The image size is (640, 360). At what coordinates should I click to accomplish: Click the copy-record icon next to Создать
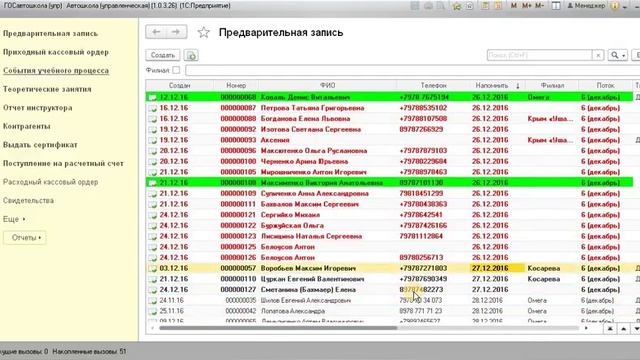point(191,55)
